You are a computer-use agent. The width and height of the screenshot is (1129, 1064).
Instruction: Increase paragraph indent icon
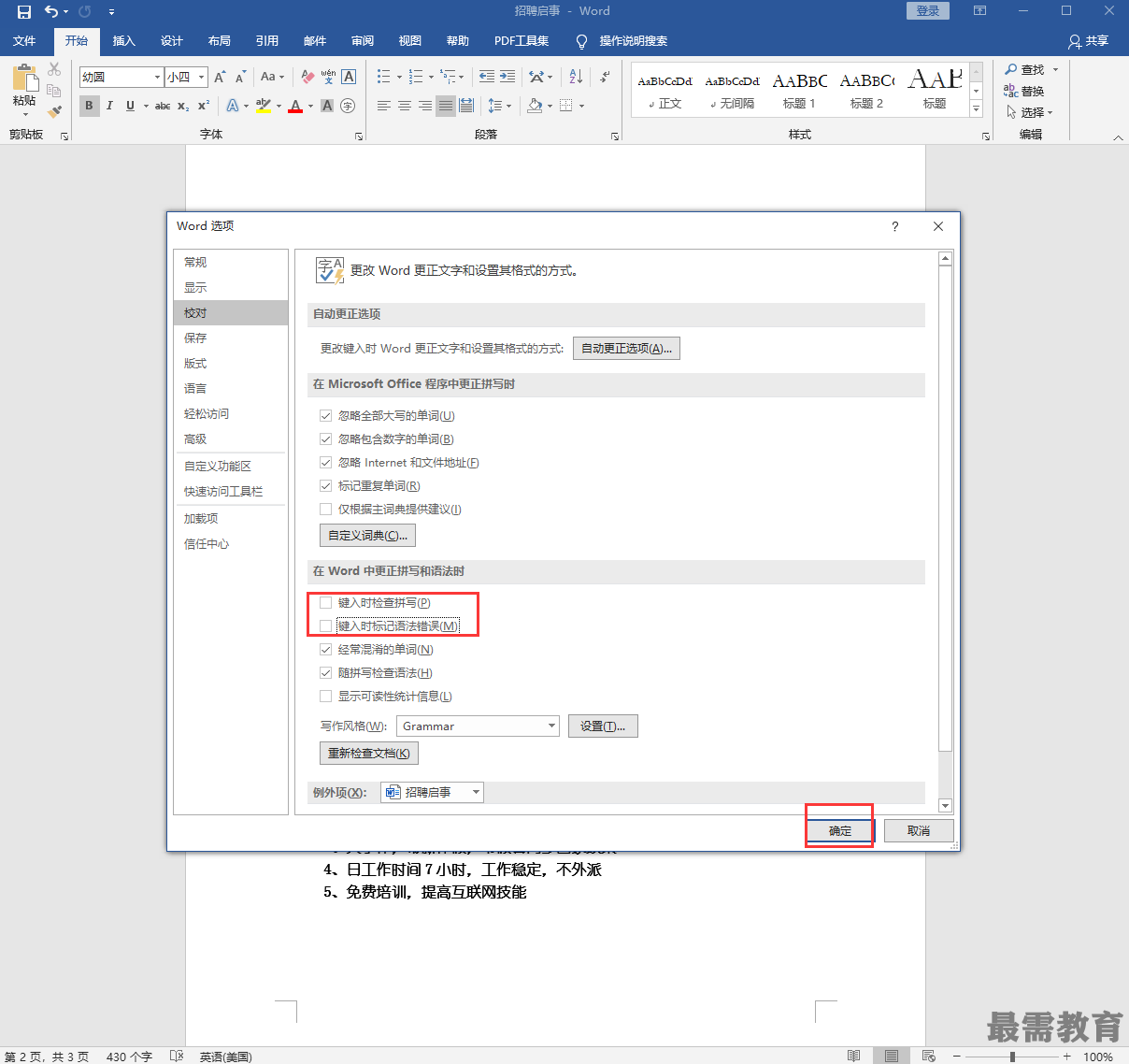[507, 77]
